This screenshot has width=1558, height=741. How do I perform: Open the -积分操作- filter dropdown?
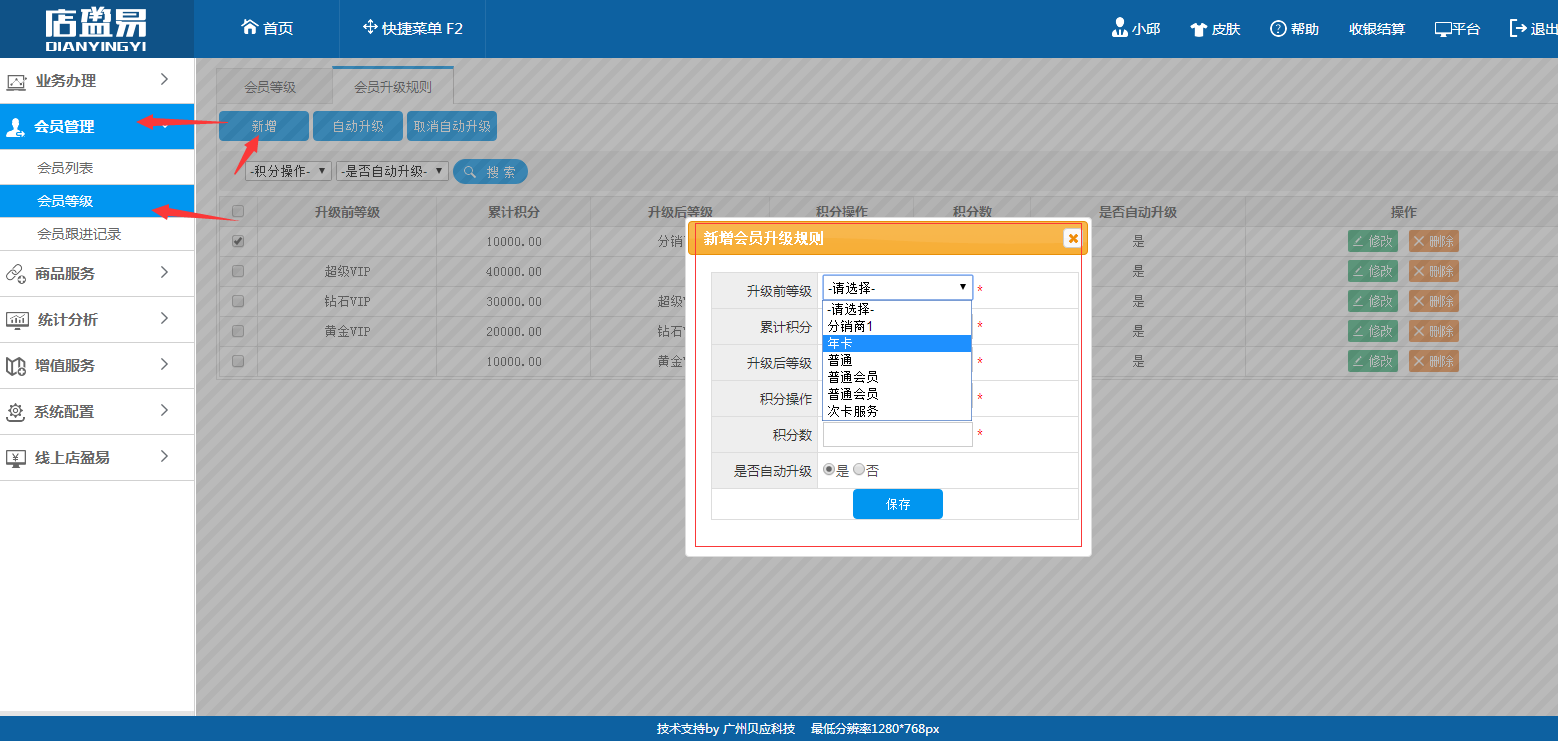point(288,171)
